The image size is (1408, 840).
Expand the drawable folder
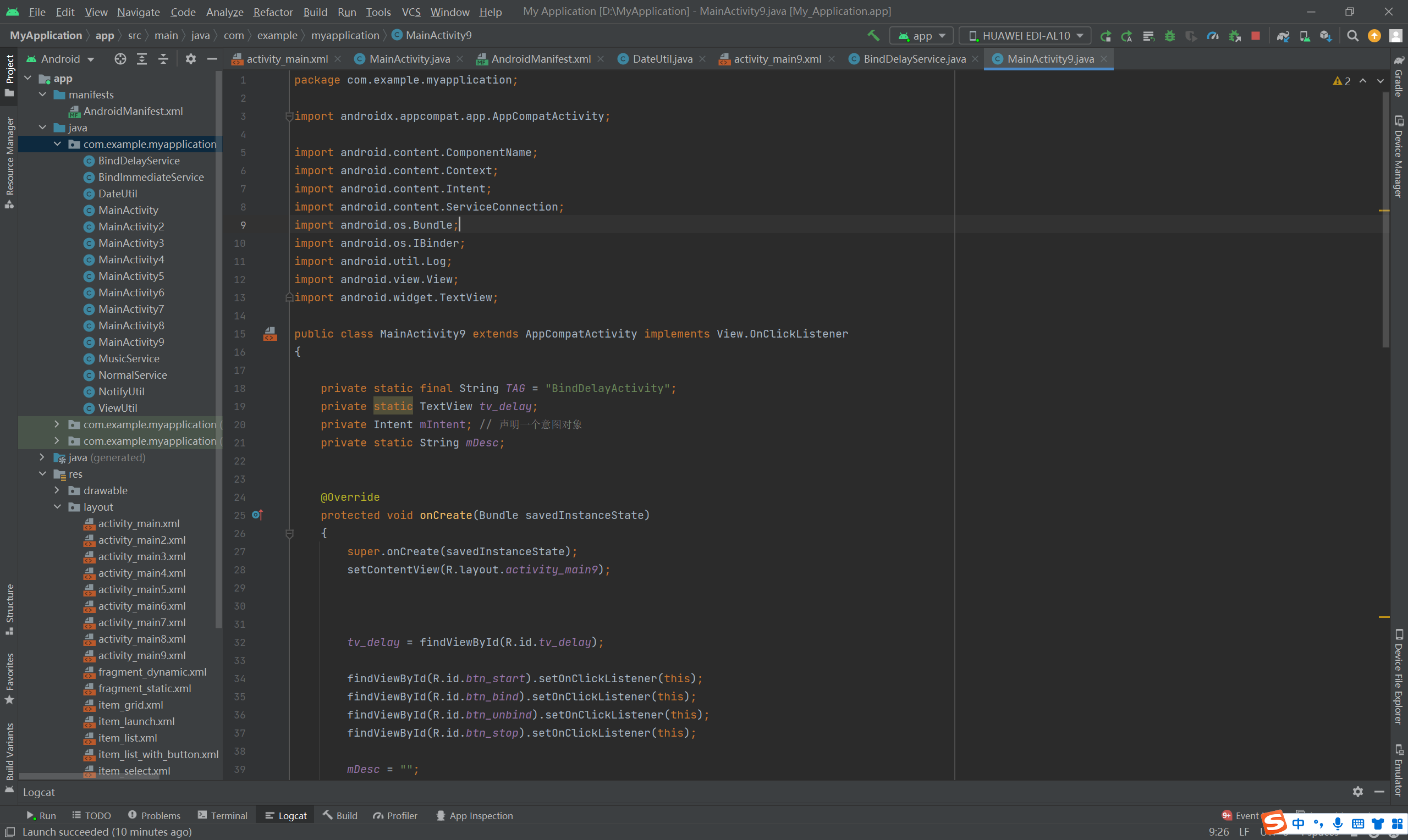57,490
